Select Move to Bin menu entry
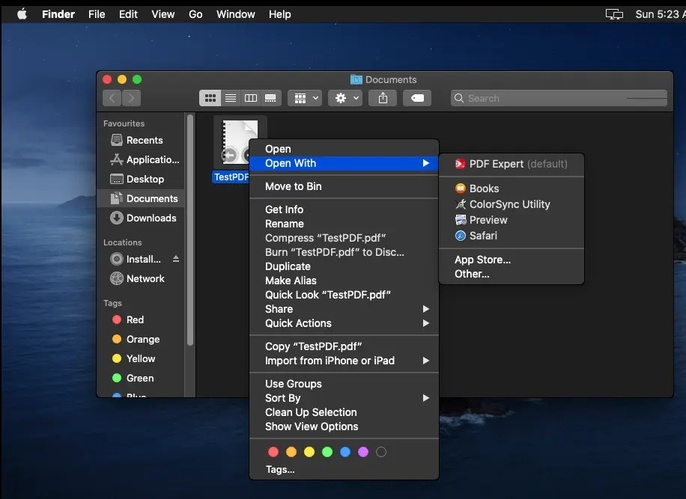 click(x=293, y=187)
